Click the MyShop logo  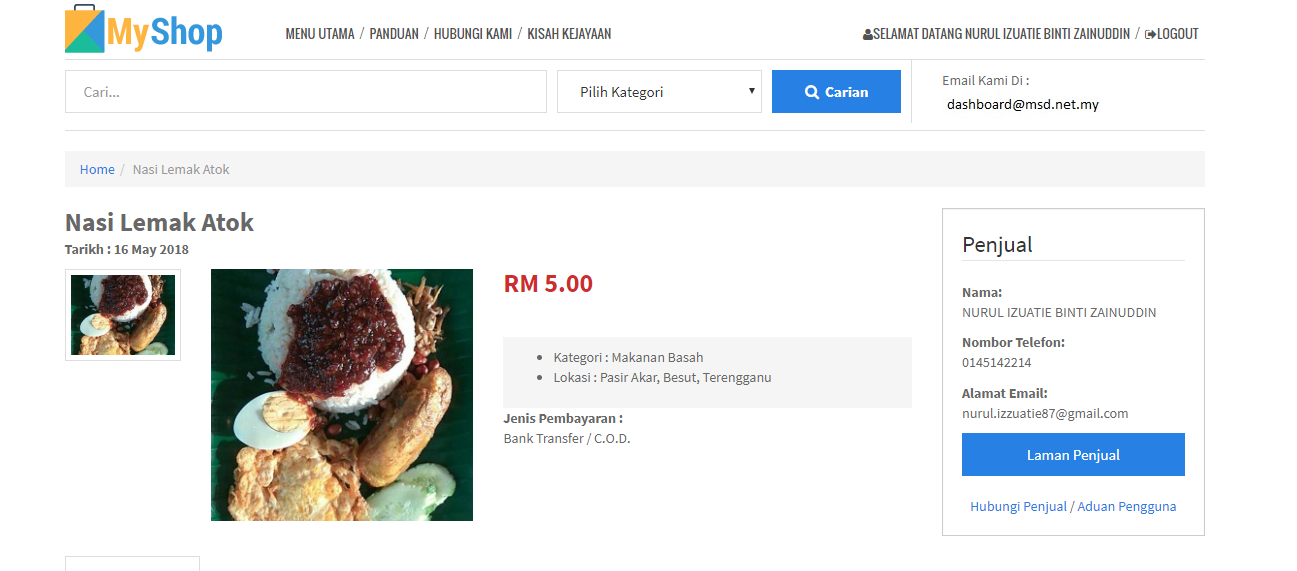pos(144,30)
